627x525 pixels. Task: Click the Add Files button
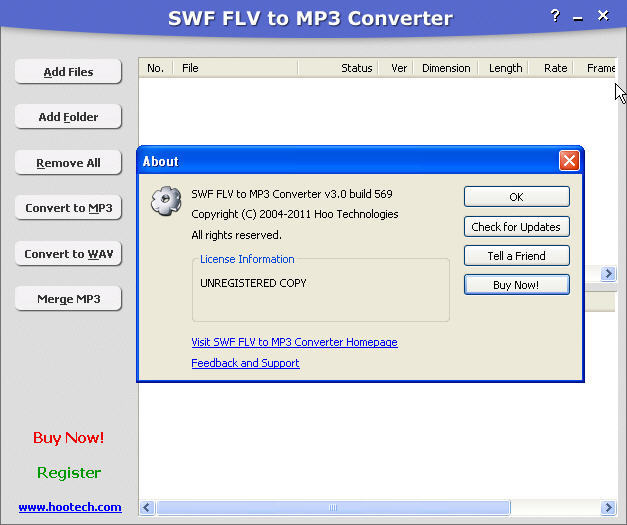click(x=68, y=72)
